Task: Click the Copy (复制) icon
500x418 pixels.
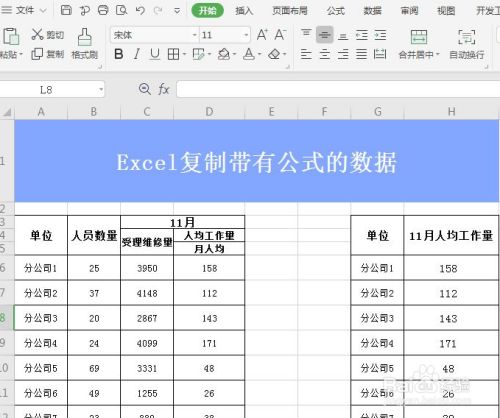Action: click(x=37, y=54)
